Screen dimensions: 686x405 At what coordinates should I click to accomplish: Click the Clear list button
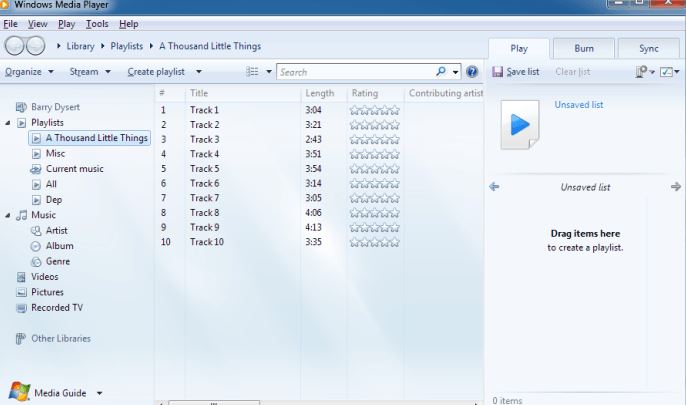pyautogui.click(x=573, y=72)
